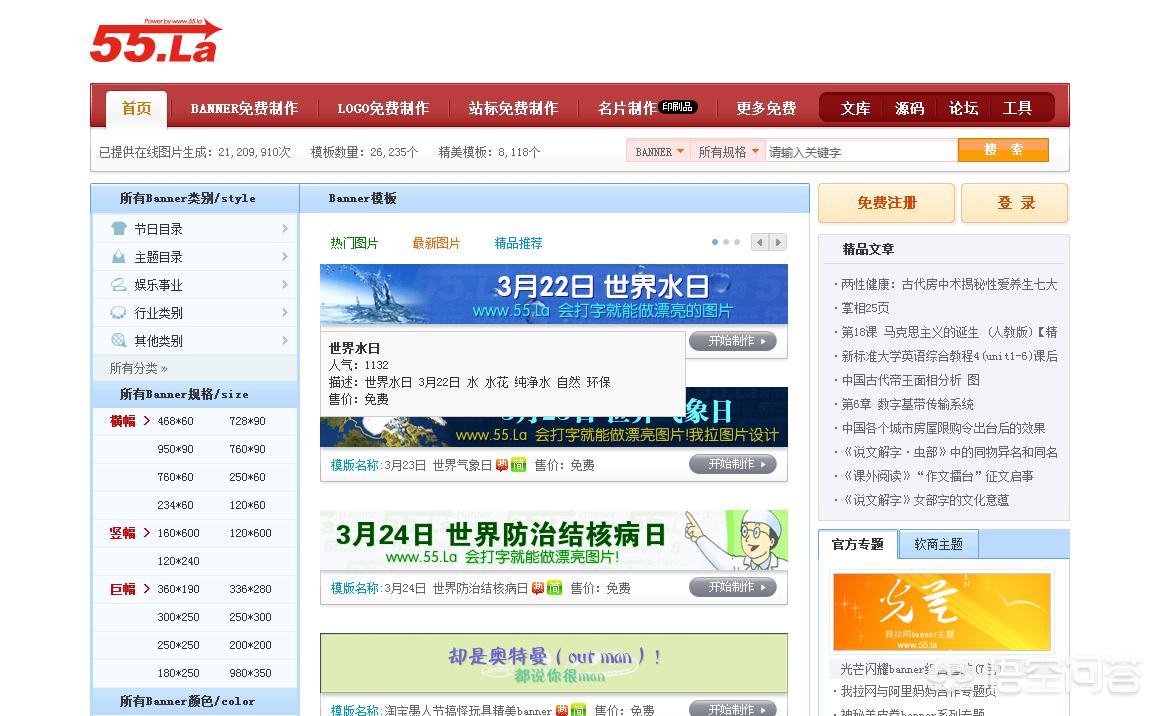Click 开始制作 for the 世界防治结核病日 template
1163x716 pixels.
pos(734,587)
